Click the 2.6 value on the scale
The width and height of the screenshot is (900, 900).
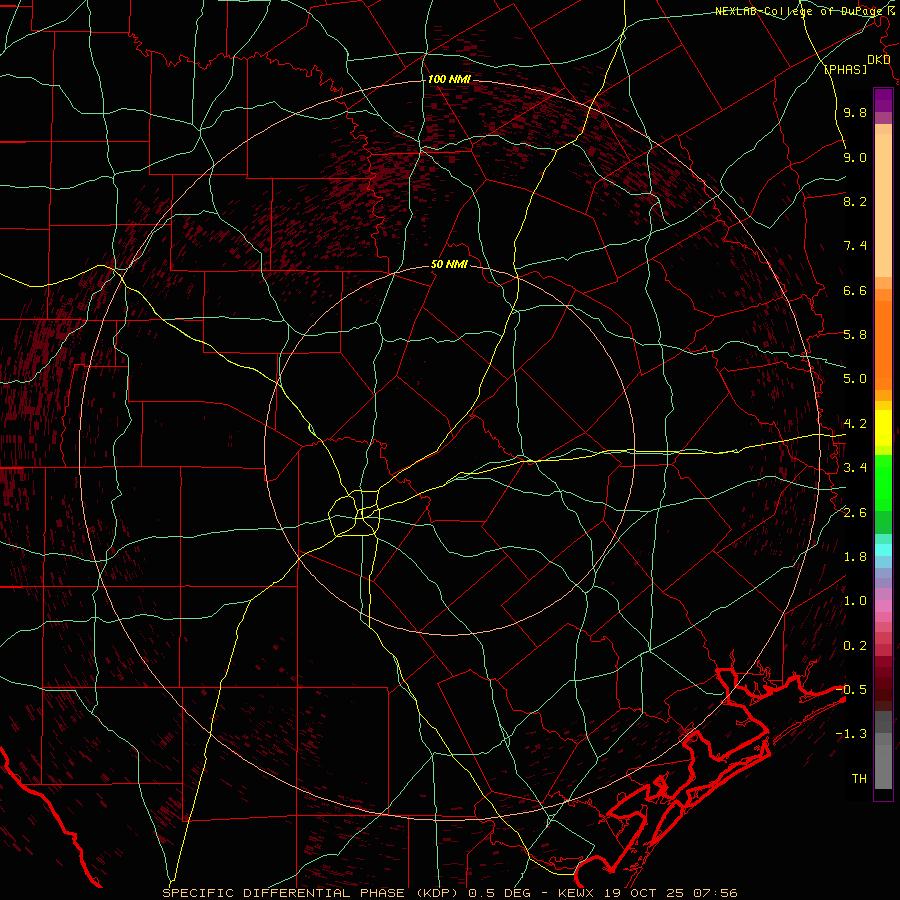pos(855,513)
